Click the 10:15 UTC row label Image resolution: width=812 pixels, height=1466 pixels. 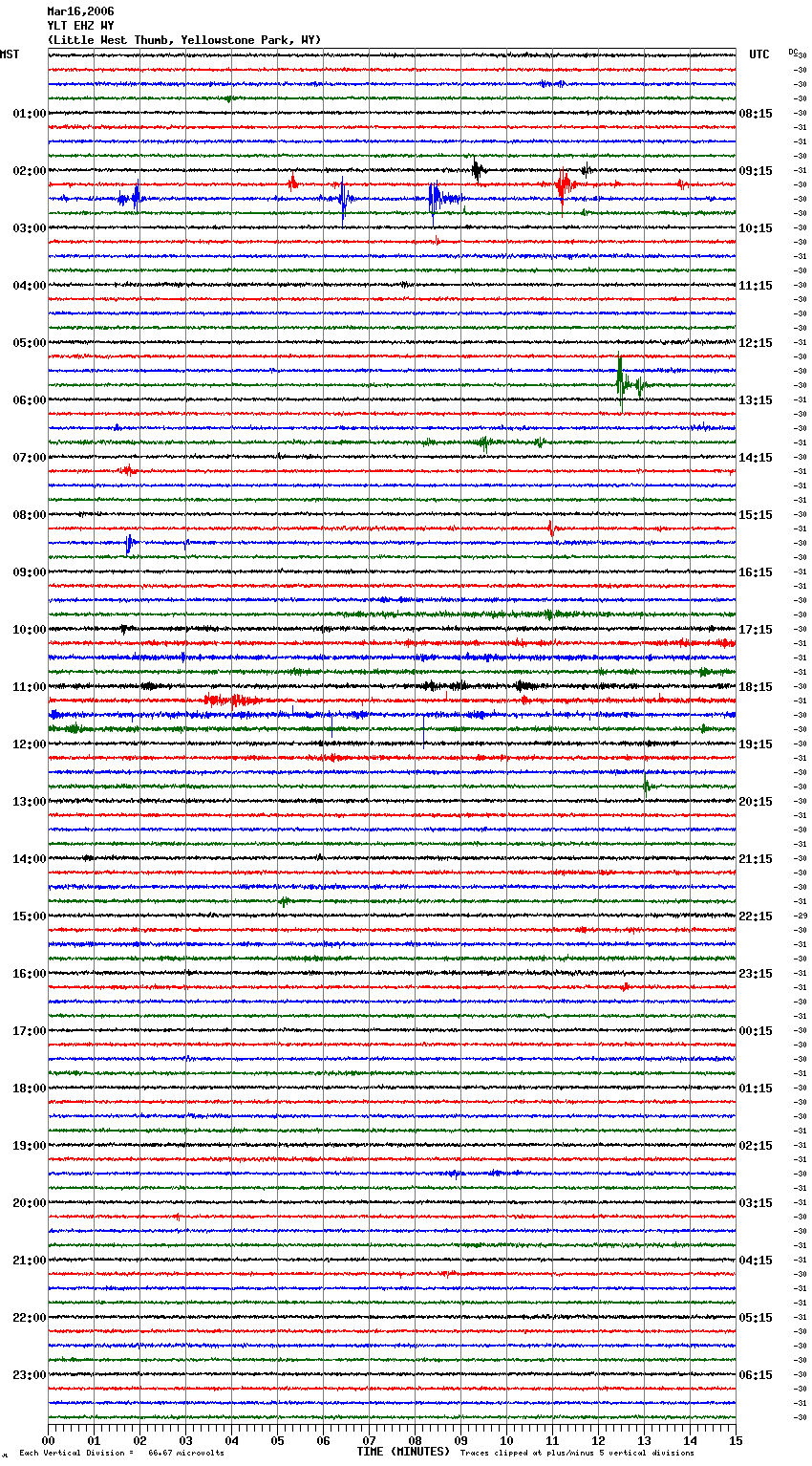tap(756, 228)
